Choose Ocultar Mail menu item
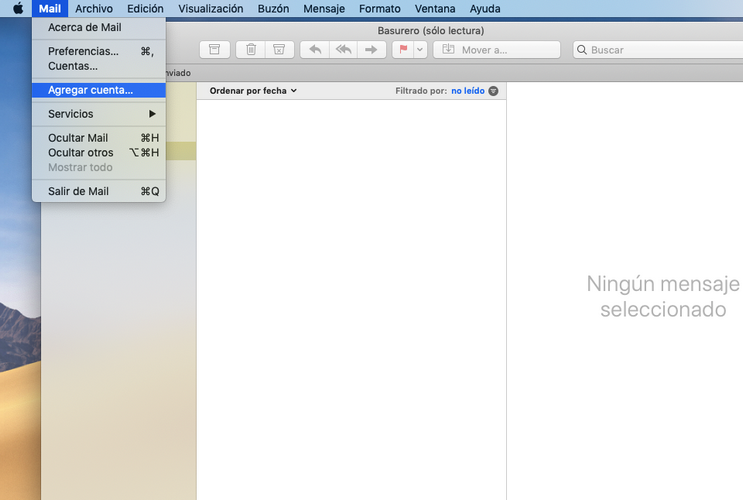743x500 pixels. 99,138
